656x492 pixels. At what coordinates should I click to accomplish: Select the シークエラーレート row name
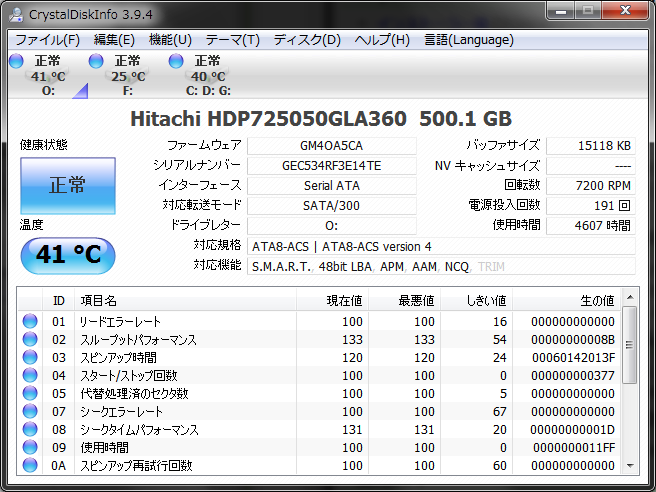click(x=121, y=411)
